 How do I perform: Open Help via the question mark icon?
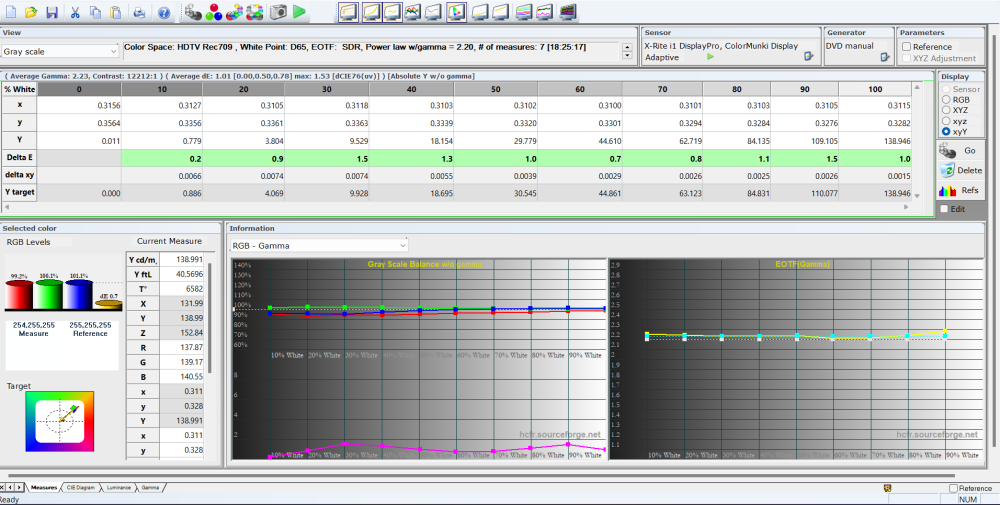point(163,12)
